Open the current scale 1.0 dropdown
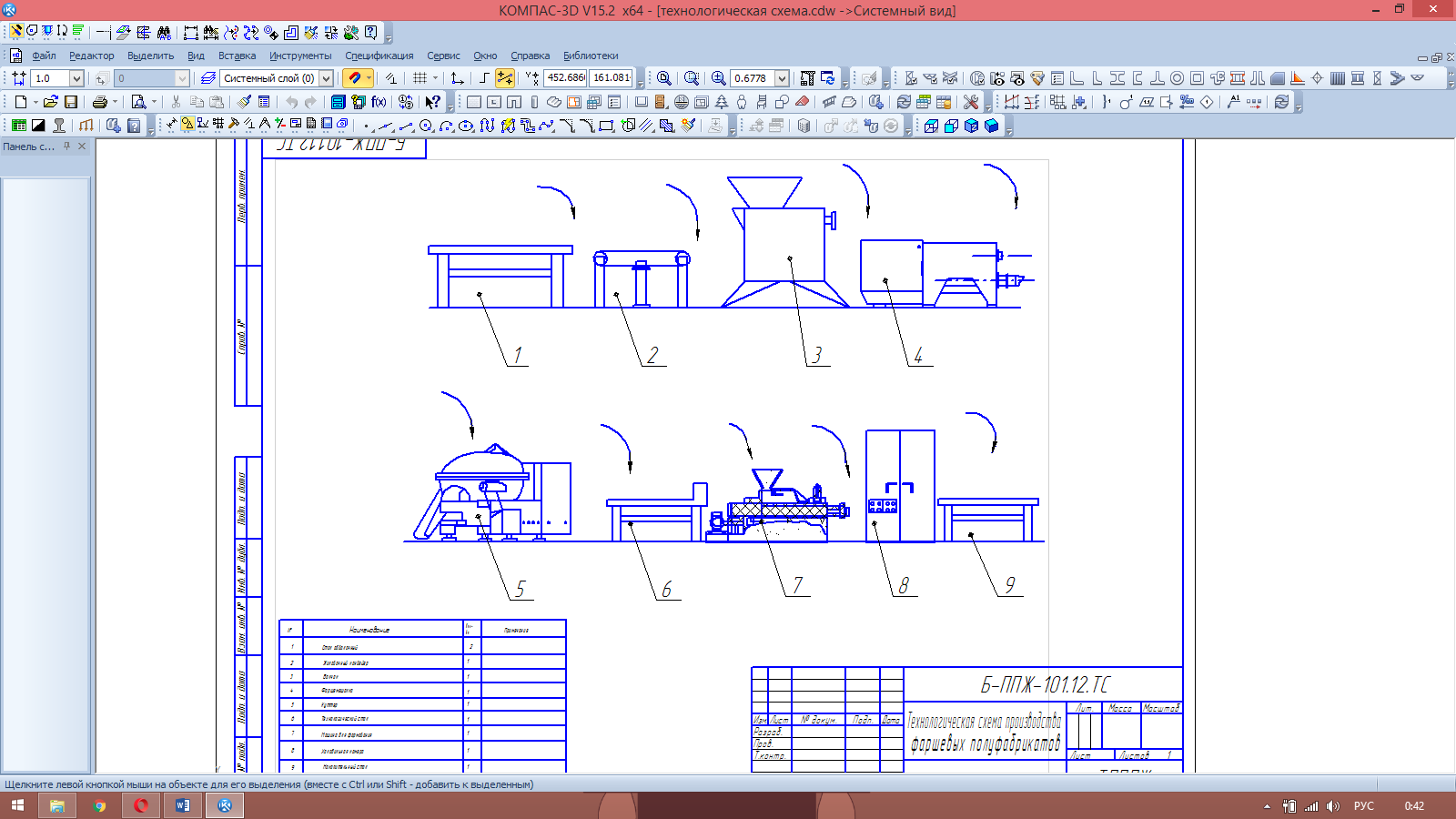1456x819 pixels. point(76,78)
